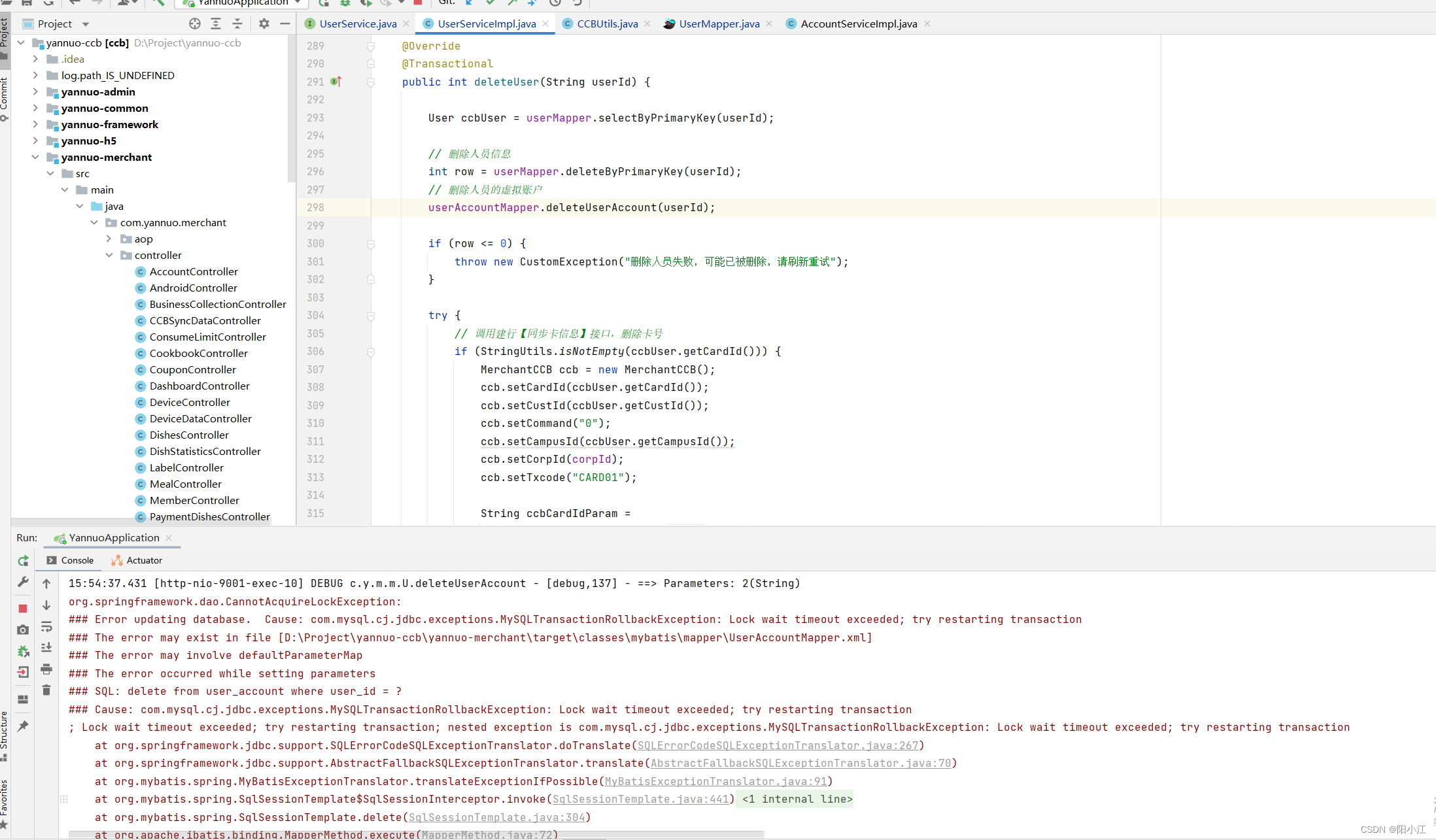1436x840 pixels.
Task: Stop the running application using red square
Action: coord(23,609)
